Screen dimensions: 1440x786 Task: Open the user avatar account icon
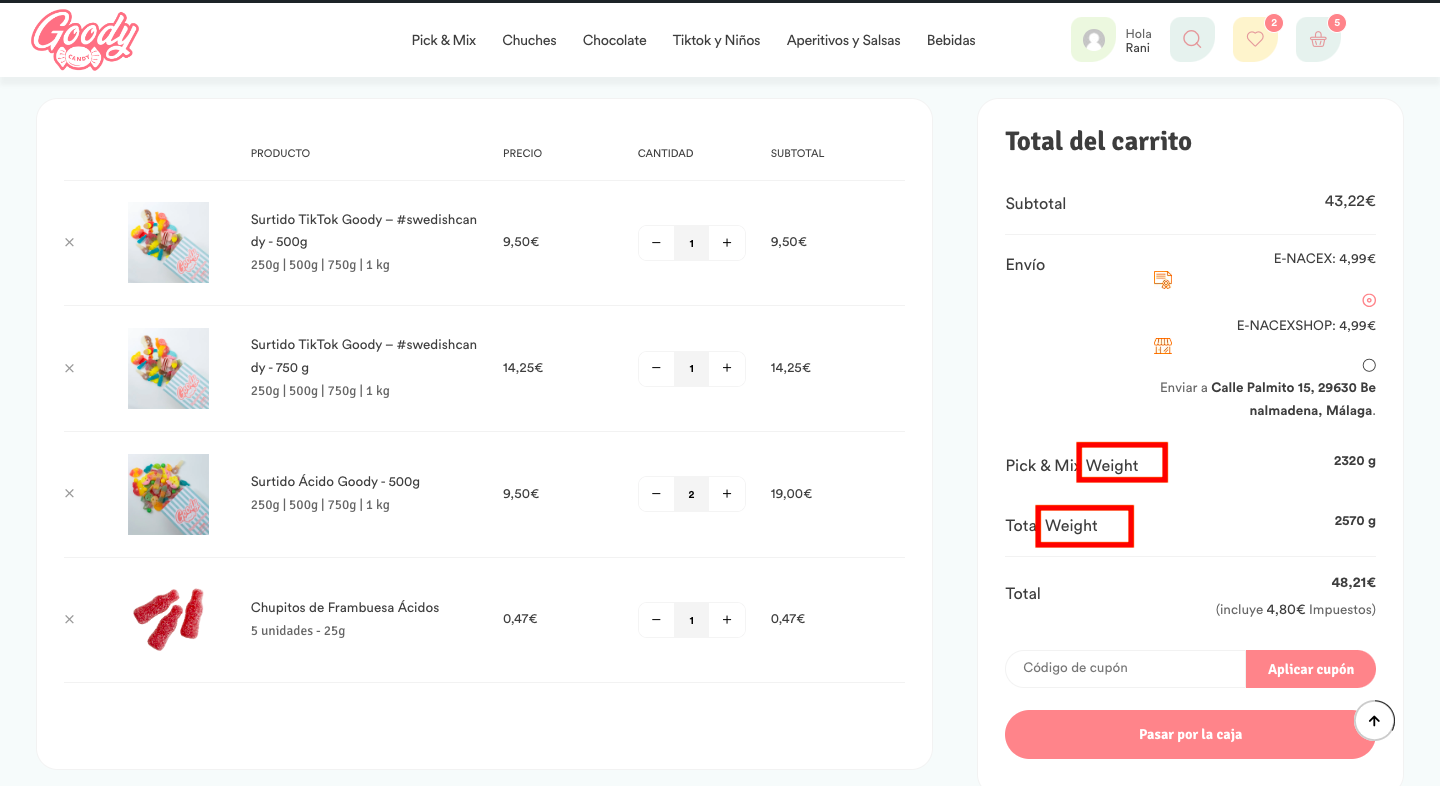[1093, 40]
